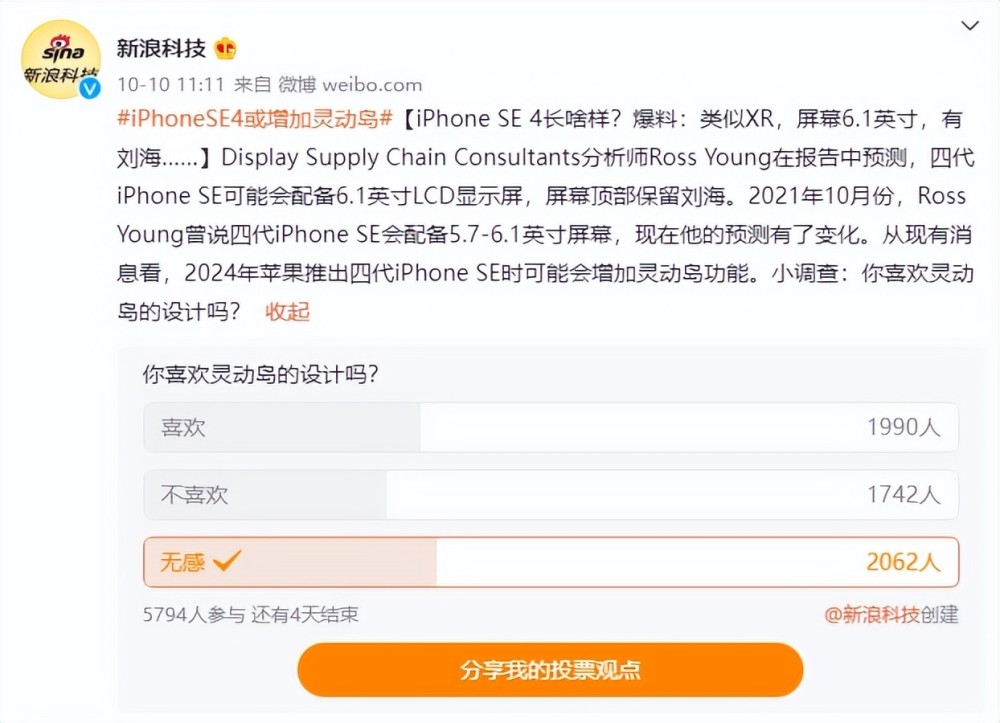1000x723 pixels.
Task: Select the 不喜欢 poll option
Action: tap(551, 495)
